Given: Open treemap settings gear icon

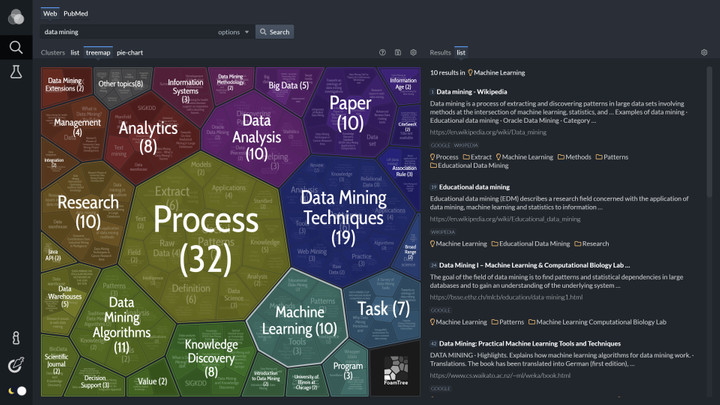Looking at the screenshot, I should pos(413,52).
